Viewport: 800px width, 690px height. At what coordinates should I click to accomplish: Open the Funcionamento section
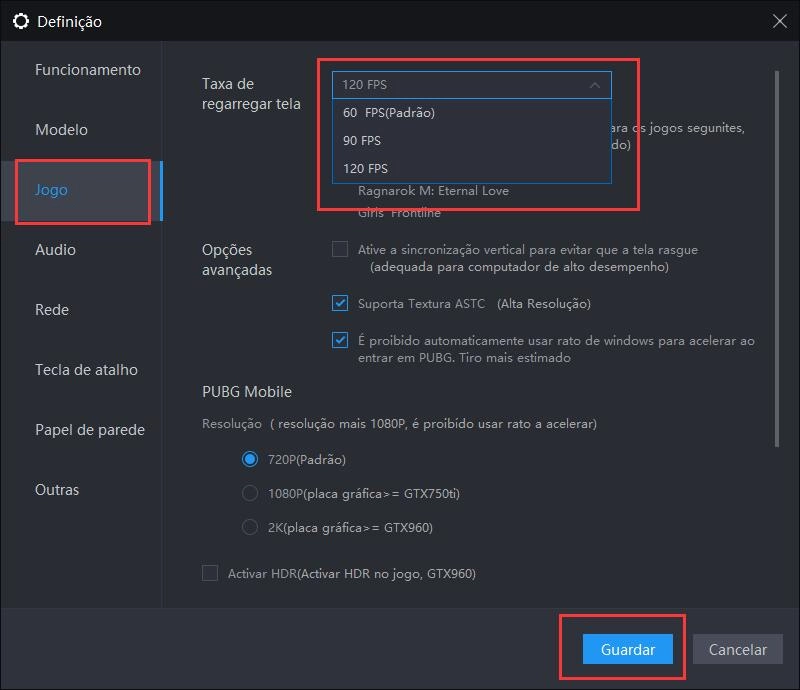[x=86, y=70]
